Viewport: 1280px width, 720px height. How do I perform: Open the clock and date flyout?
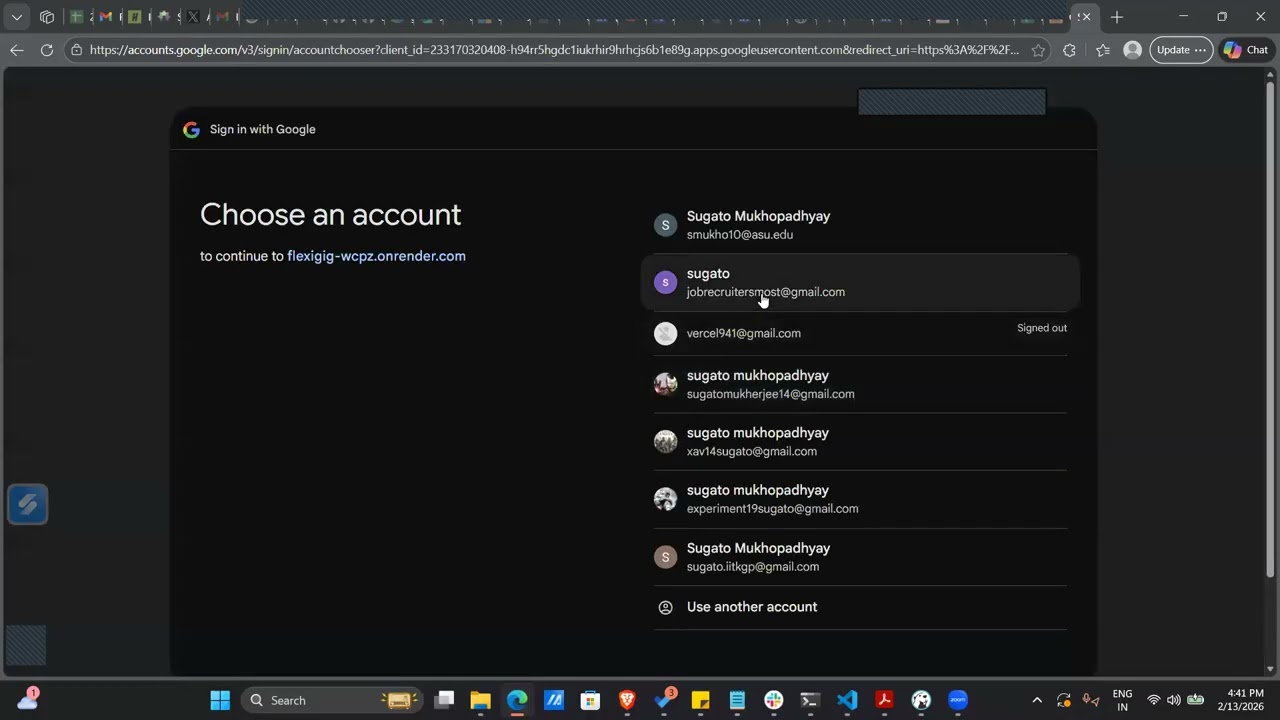click(x=1244, y=700)
